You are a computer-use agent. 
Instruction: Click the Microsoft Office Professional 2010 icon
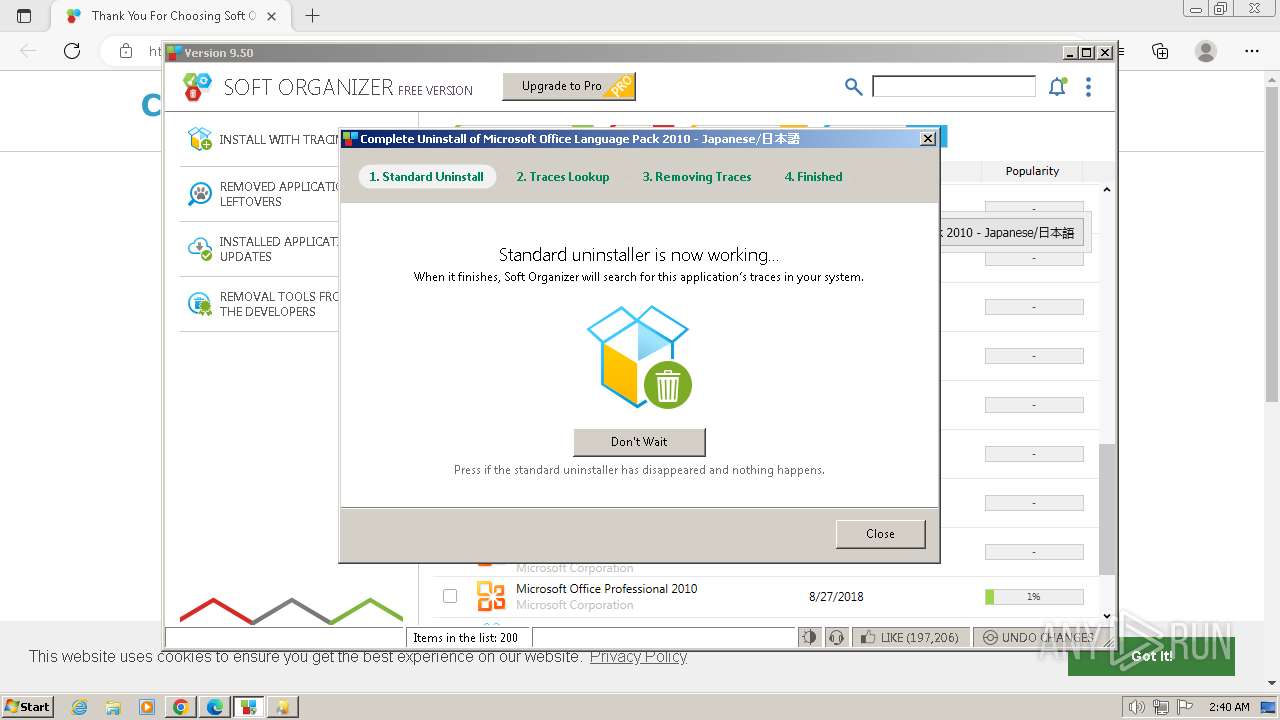[x=491, y=596]
